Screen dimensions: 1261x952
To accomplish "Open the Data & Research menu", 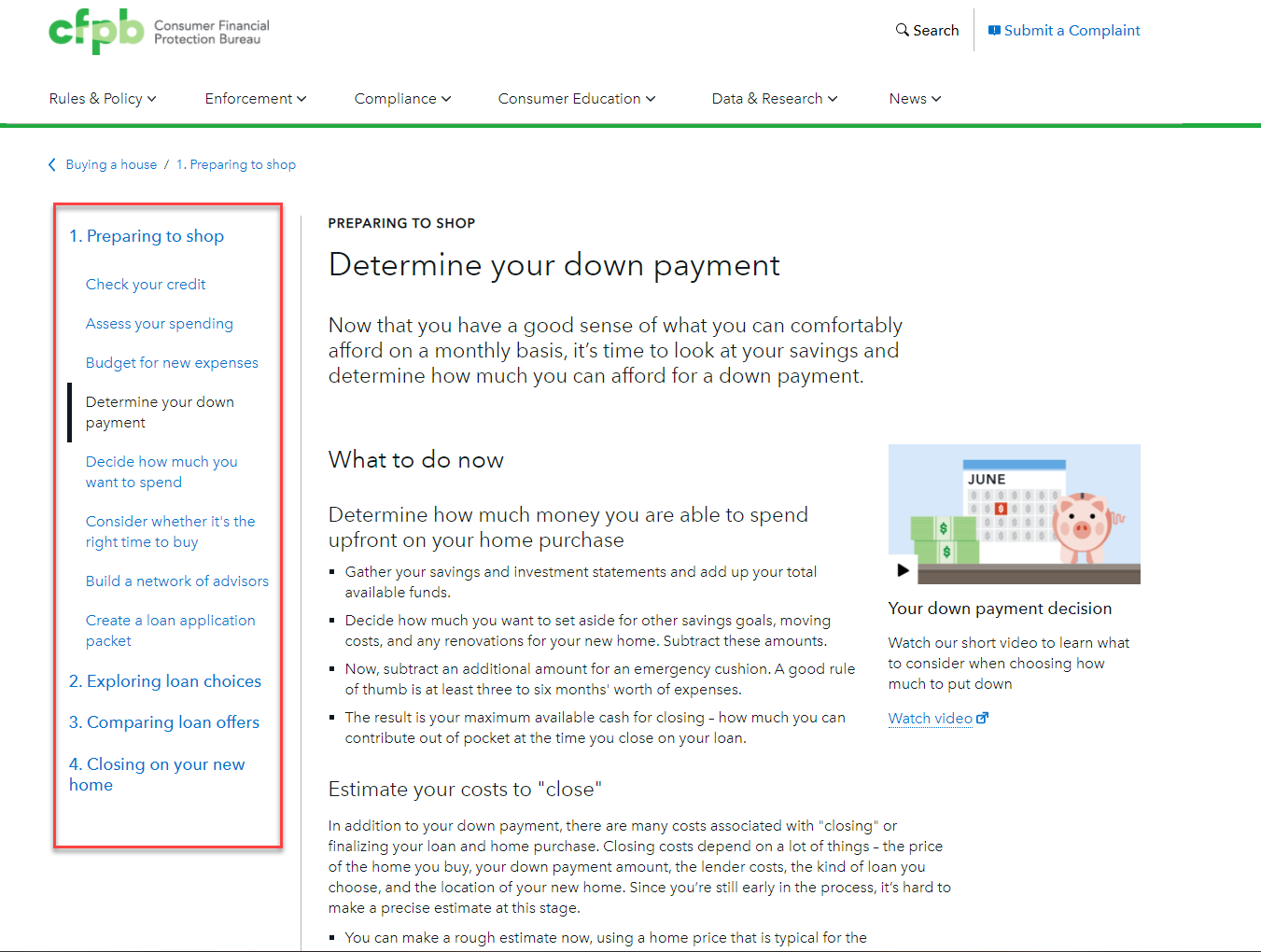I will pyautogui.click(x=774, y=99).
